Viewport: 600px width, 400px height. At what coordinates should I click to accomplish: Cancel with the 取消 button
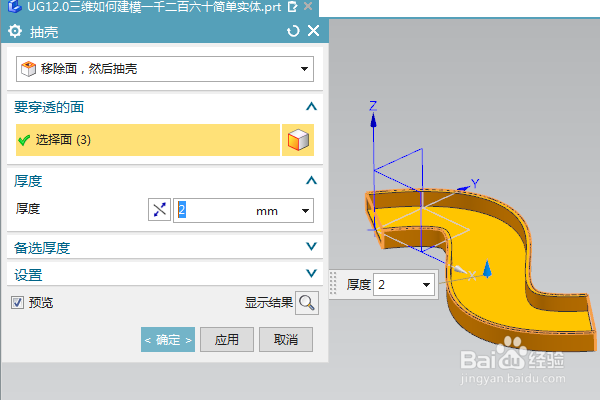tap(286, 340)
